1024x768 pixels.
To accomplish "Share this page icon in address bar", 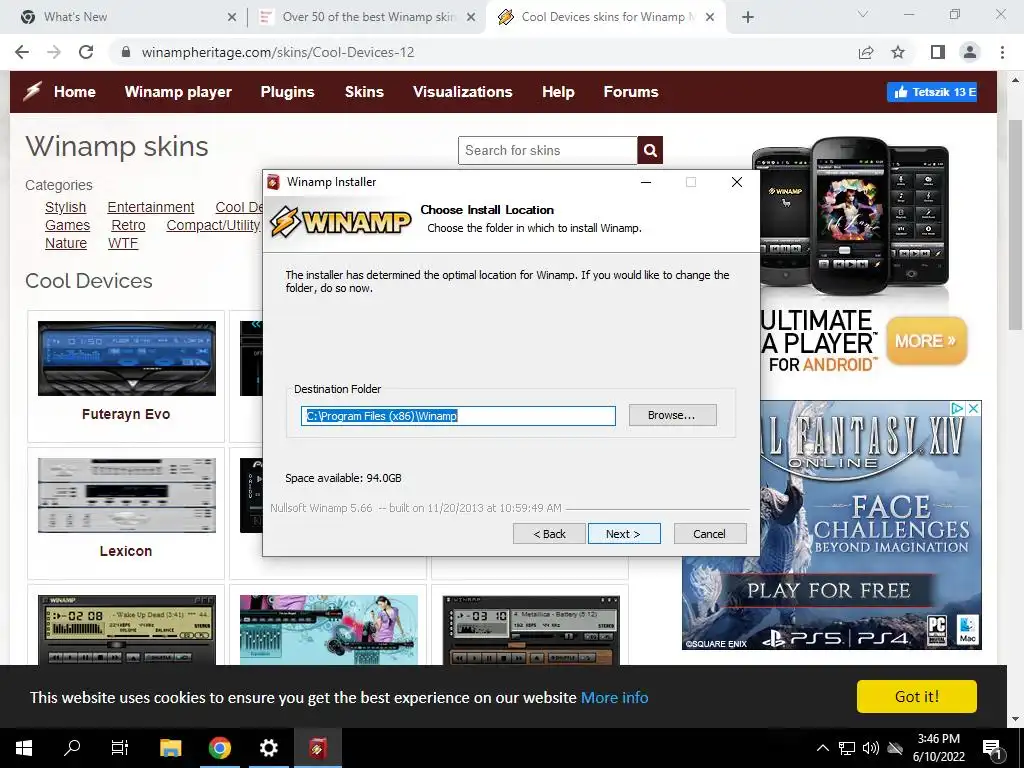I will 866,52.
